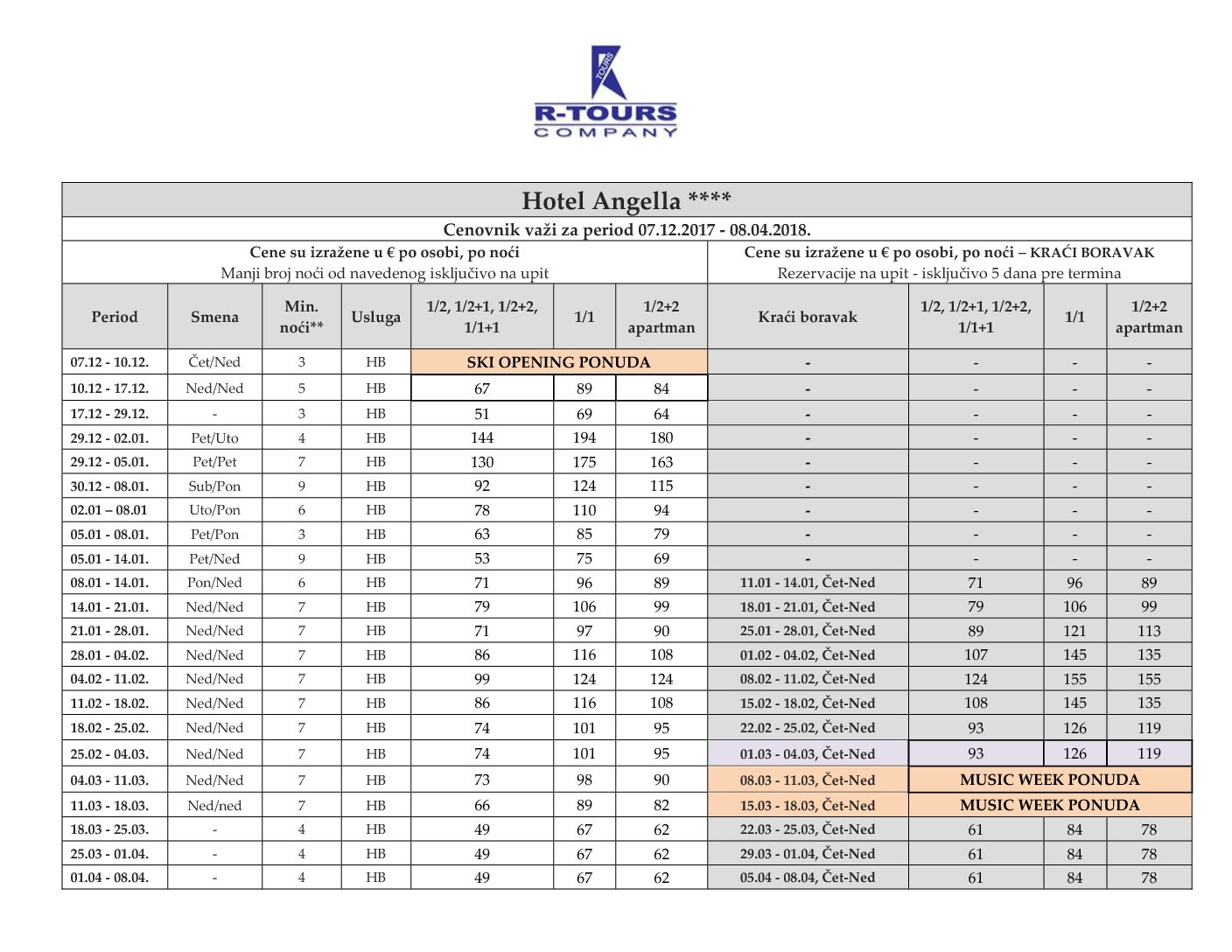Viewport: 1232px width, 952px height.
Task: Click the price 180 cell
Action: point(661,437)
